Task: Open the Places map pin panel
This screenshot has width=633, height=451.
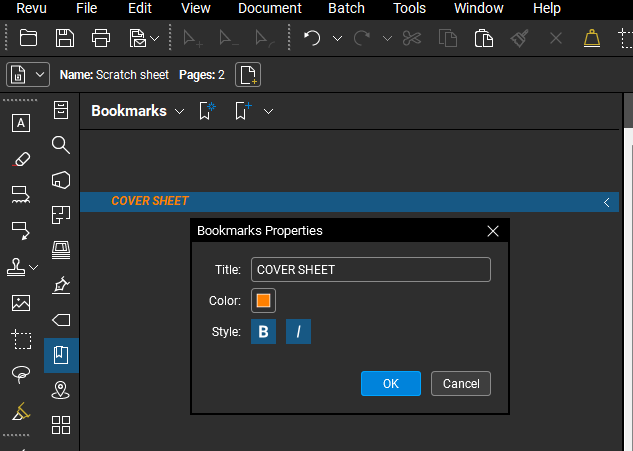Action: pyautogui.click(x=61, y=390)
